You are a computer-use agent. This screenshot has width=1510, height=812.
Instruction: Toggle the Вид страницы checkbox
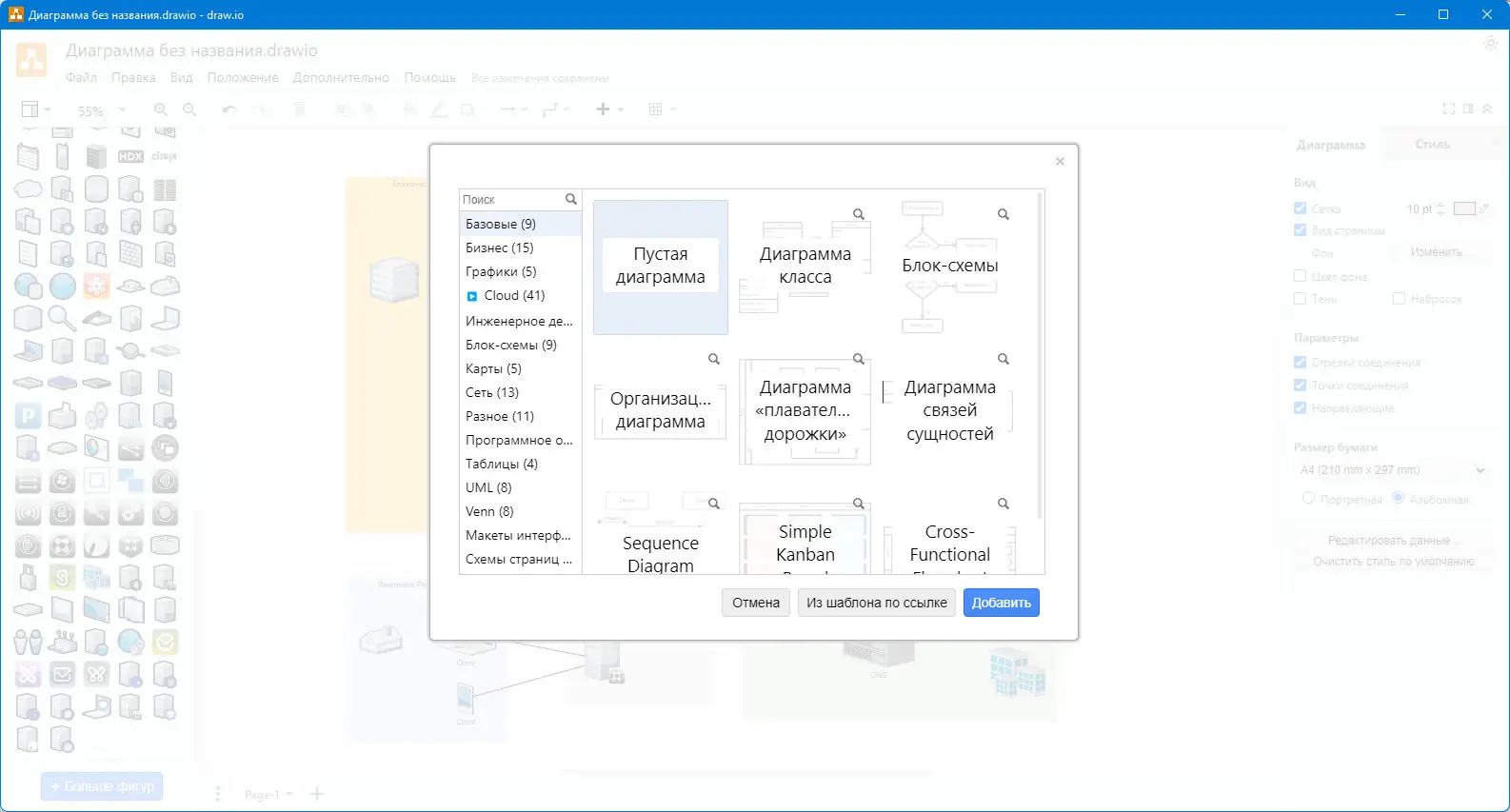(1300, 230)
